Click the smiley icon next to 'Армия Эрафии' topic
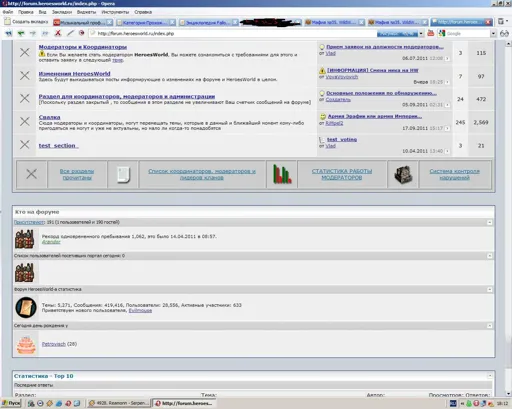Viewport: 512px width, 409px height. [323, 116]
